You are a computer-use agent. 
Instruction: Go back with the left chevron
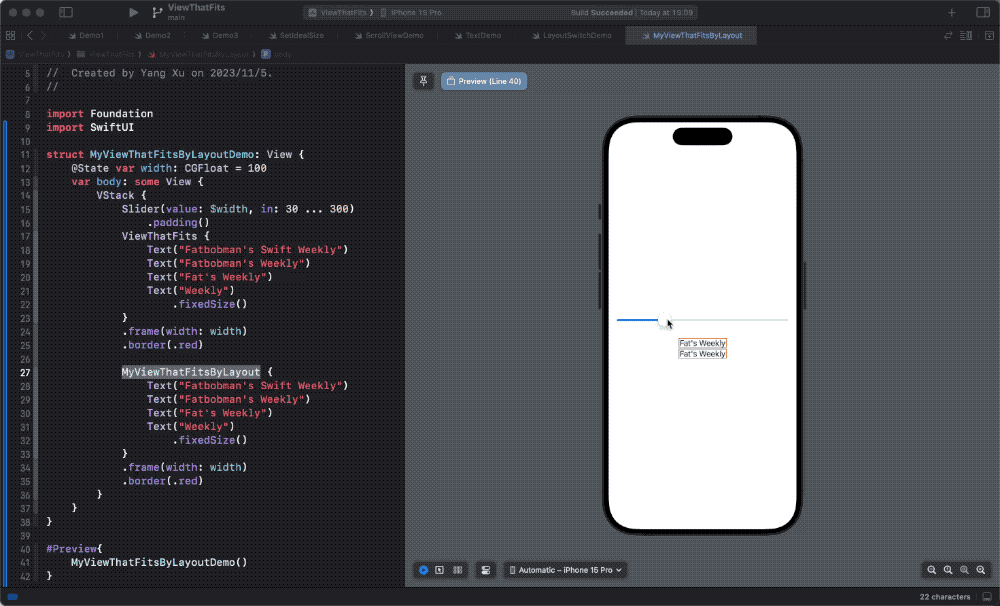(x=30, y=36)
